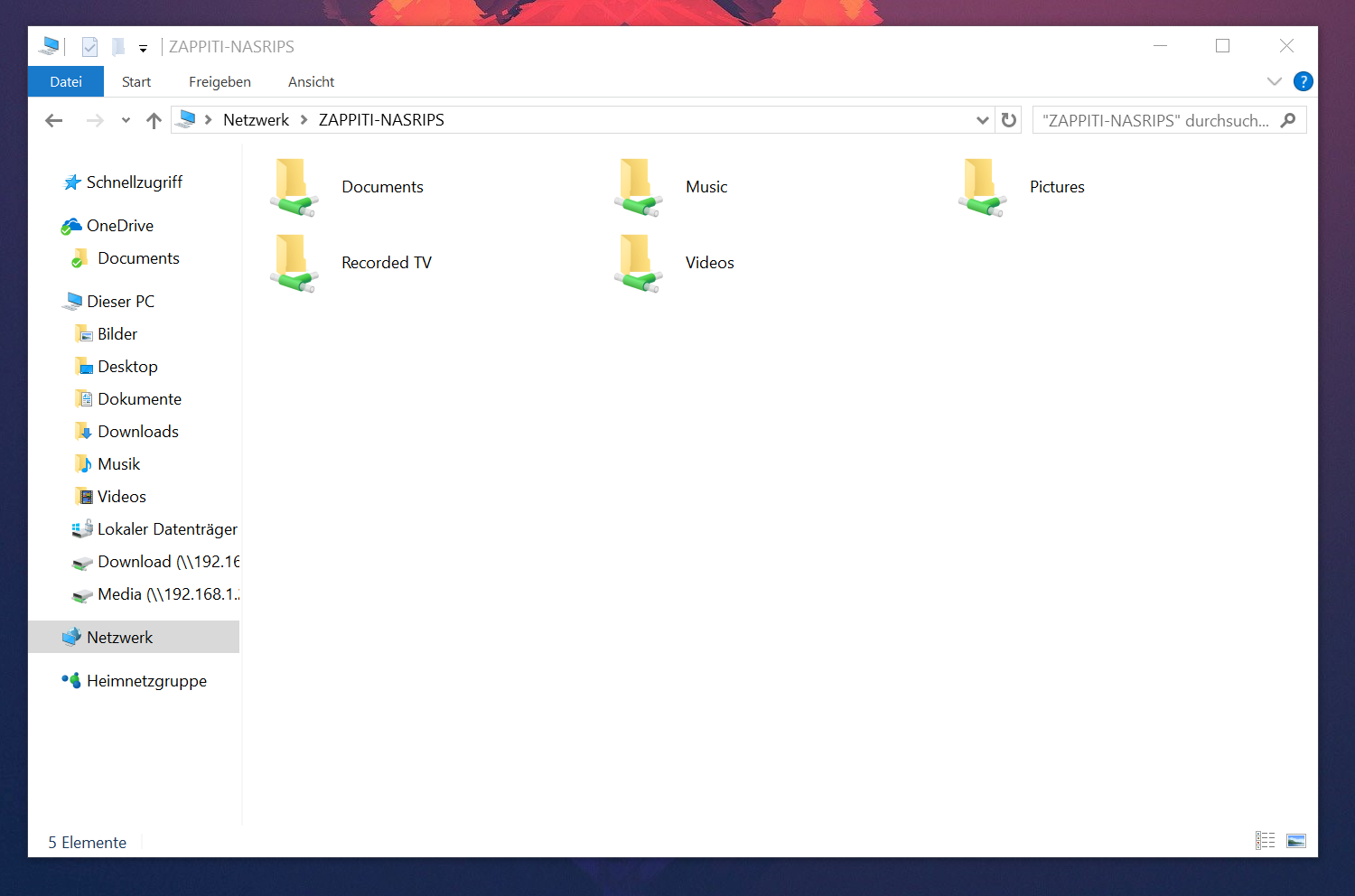The height and width of the screenshot is (896, 1355).
Task: Select the Videos folder name in file pane
Action: click(x=710, y=263)
